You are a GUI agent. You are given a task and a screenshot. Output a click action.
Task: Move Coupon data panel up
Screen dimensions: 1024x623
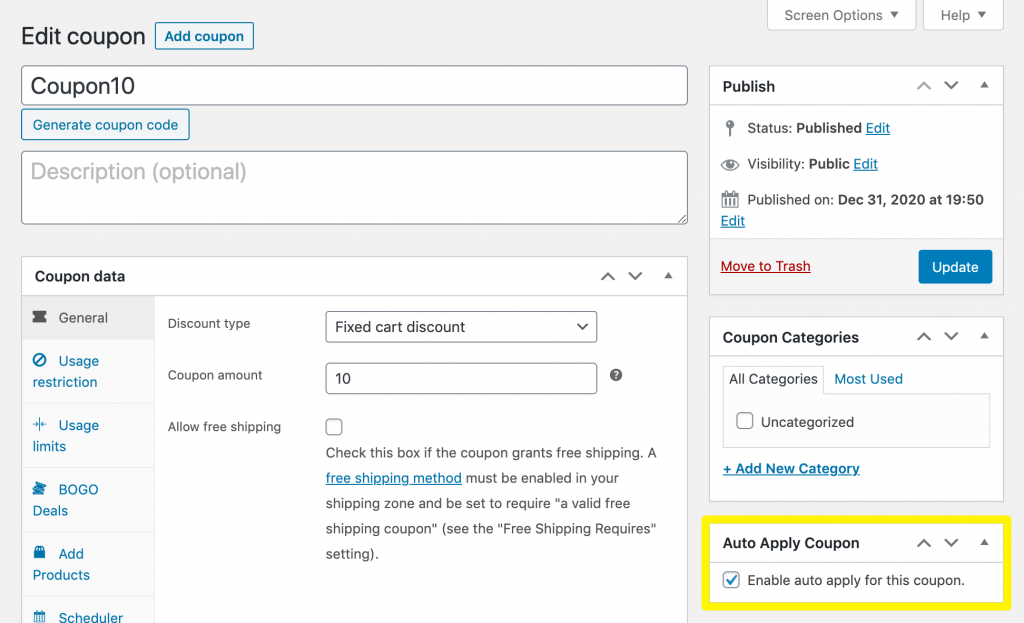click(x=608, y=276)
